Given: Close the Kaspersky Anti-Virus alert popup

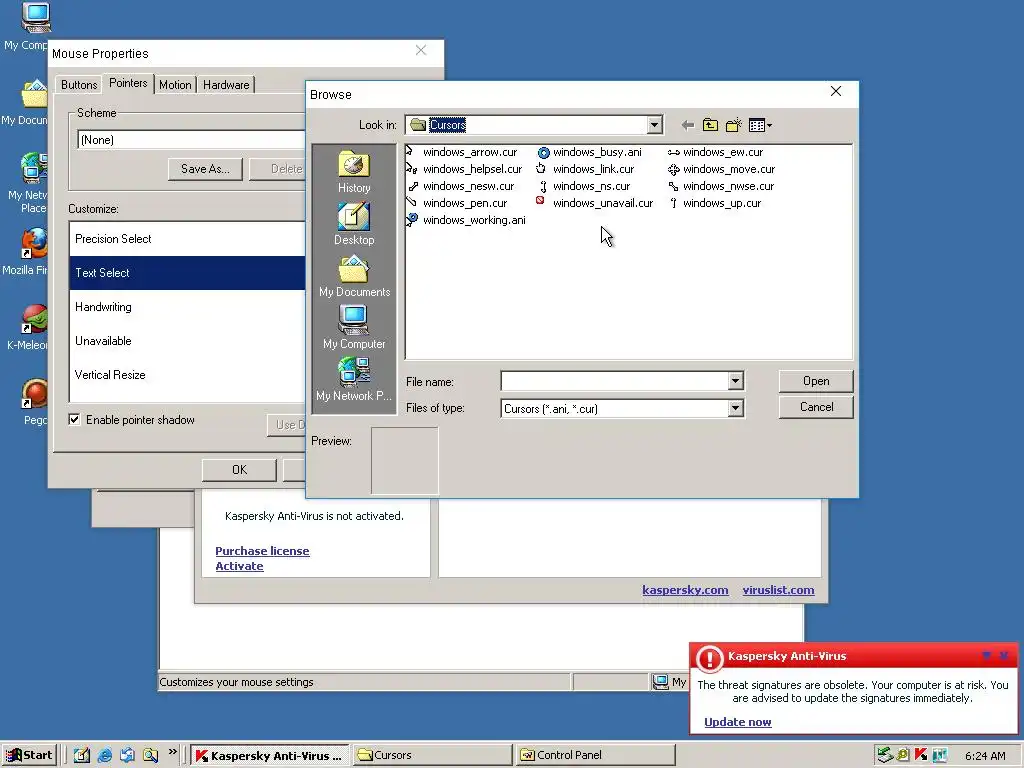Looking at the screenshot, I should 1004,656.
